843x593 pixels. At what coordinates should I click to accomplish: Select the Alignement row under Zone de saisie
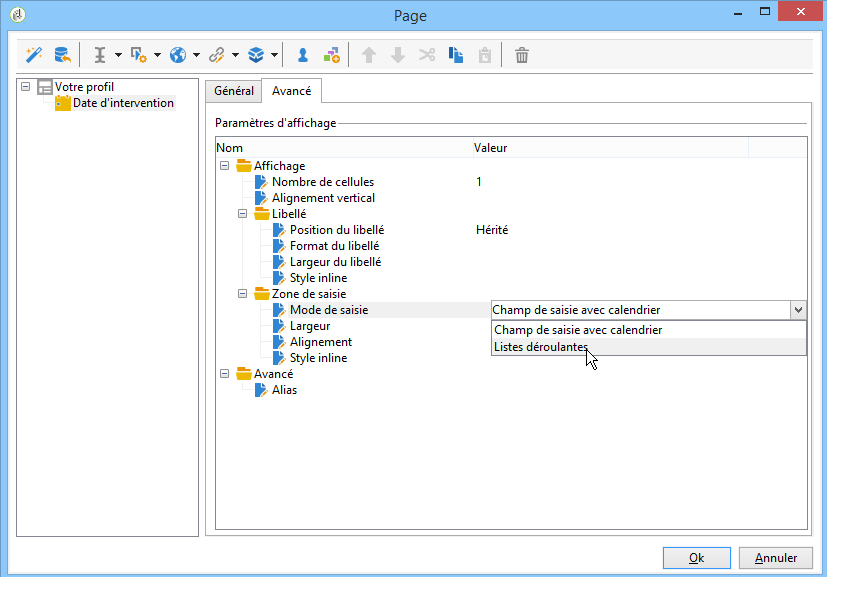click(320, 342)
